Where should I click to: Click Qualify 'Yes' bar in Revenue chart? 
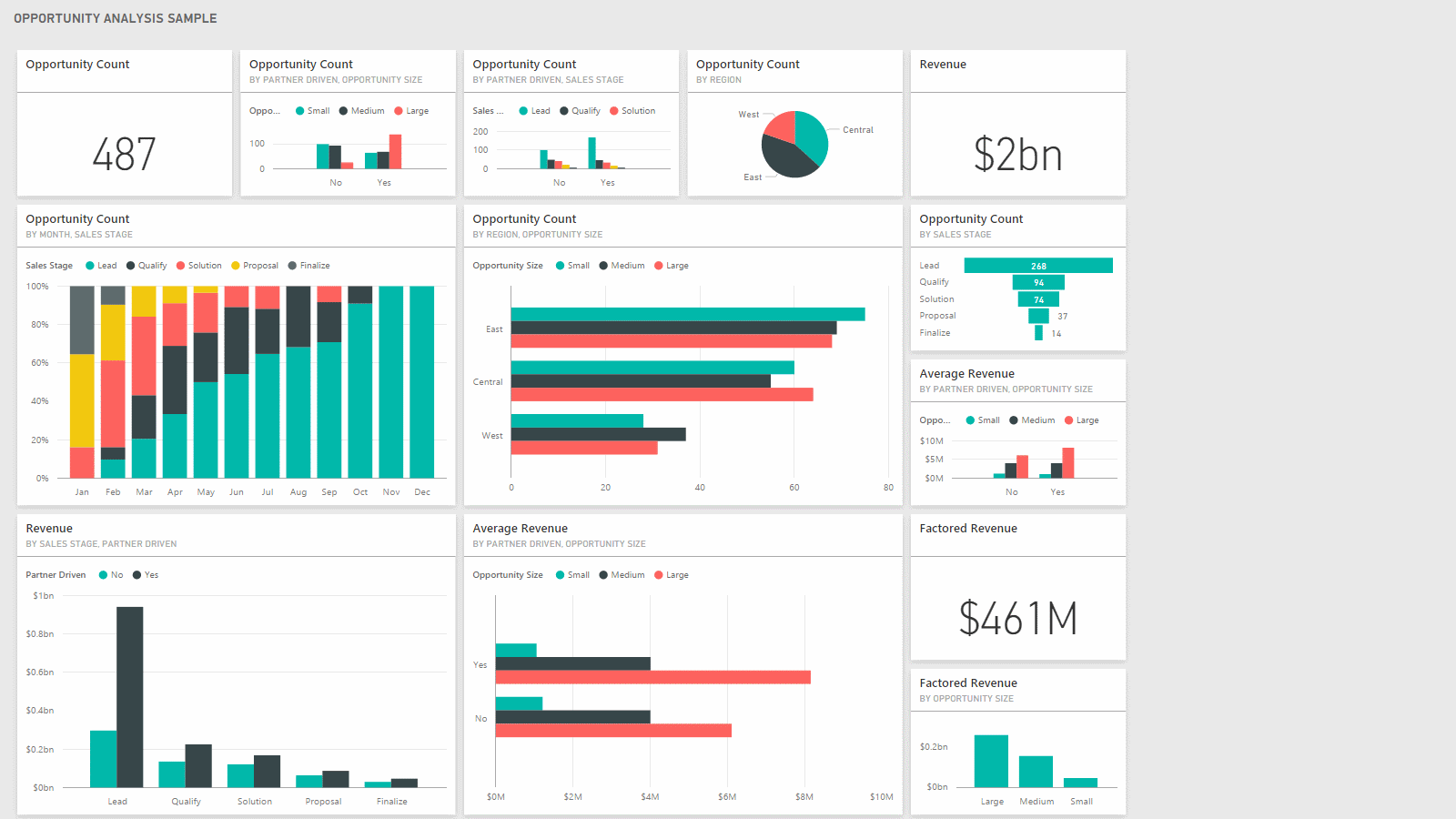coord(198,766)
